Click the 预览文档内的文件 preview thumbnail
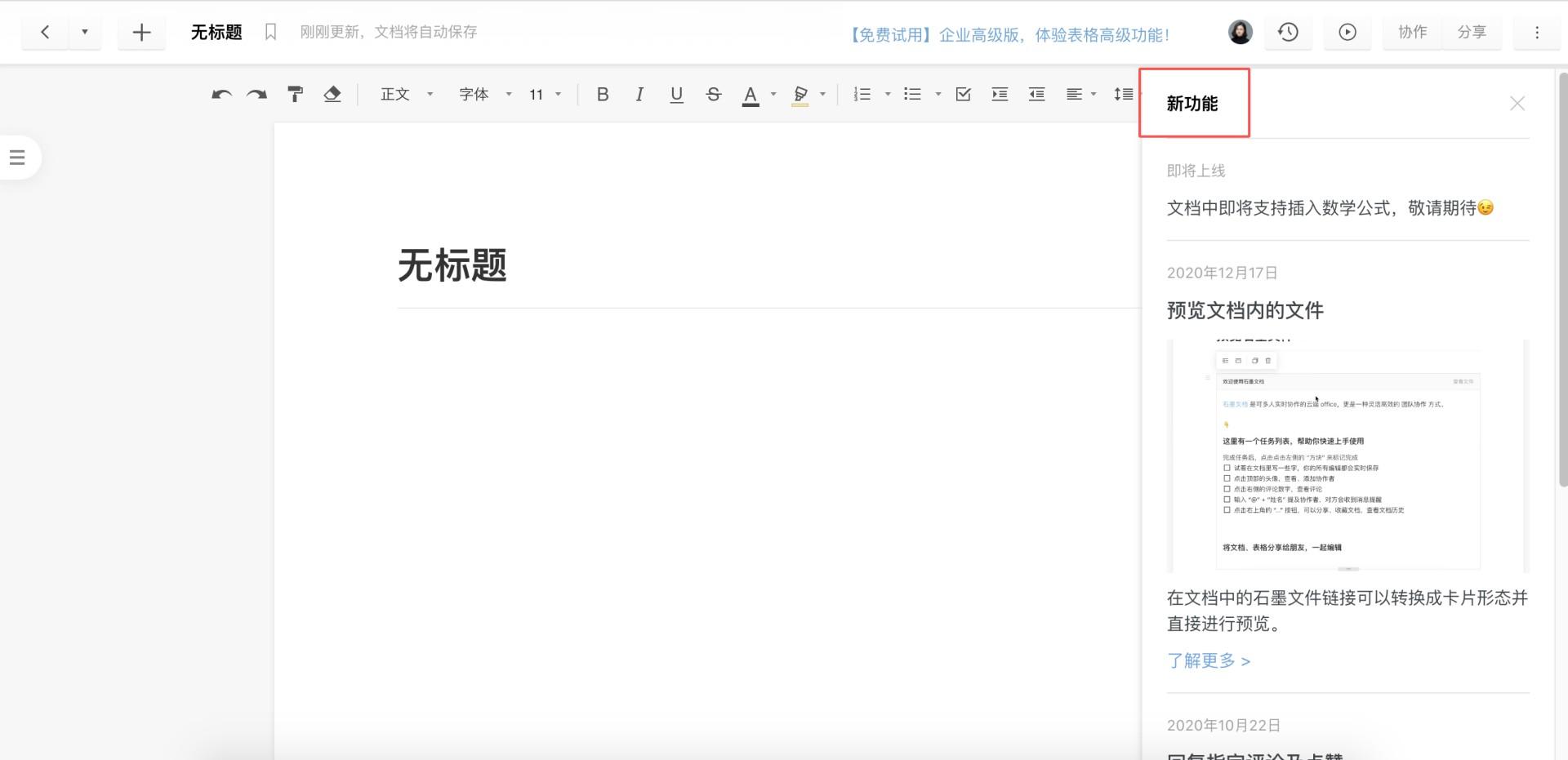The height and width of the screenshot is (760, 1568). pyautogui.click(x=1347, y=456)
